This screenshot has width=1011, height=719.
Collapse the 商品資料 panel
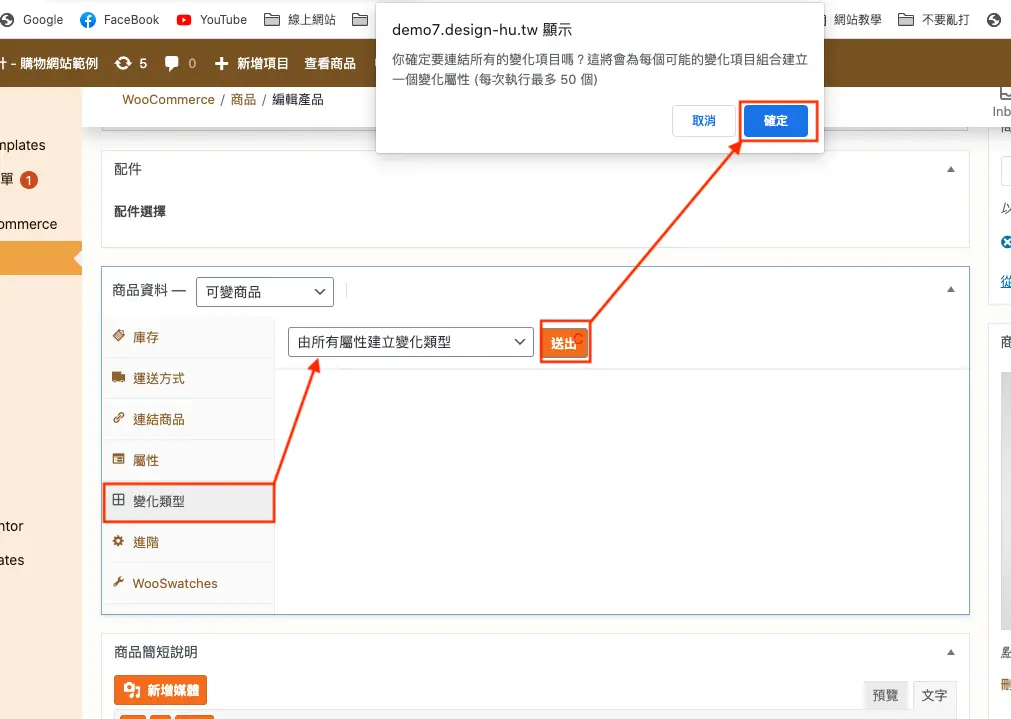tap(950, 290)
